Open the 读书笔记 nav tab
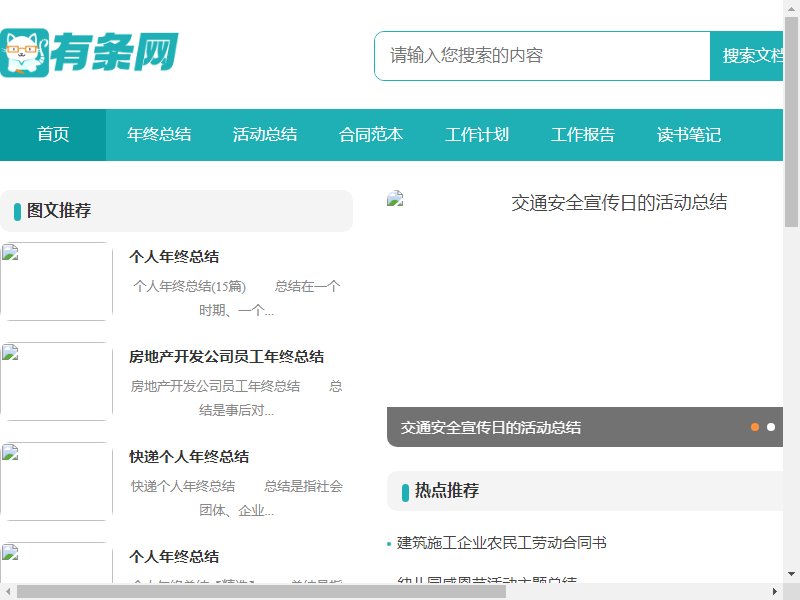Screen dimensions: 800x600 pos(689,135)
